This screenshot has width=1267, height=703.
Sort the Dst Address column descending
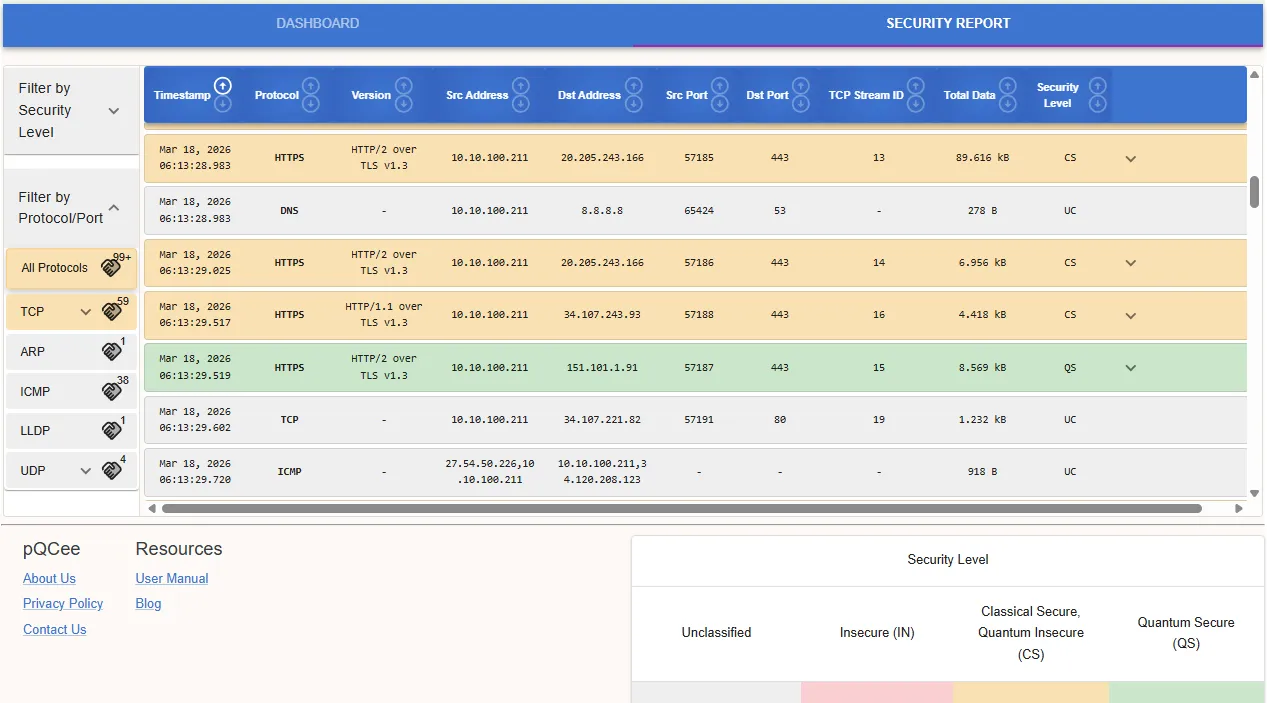tap(633, 106)
